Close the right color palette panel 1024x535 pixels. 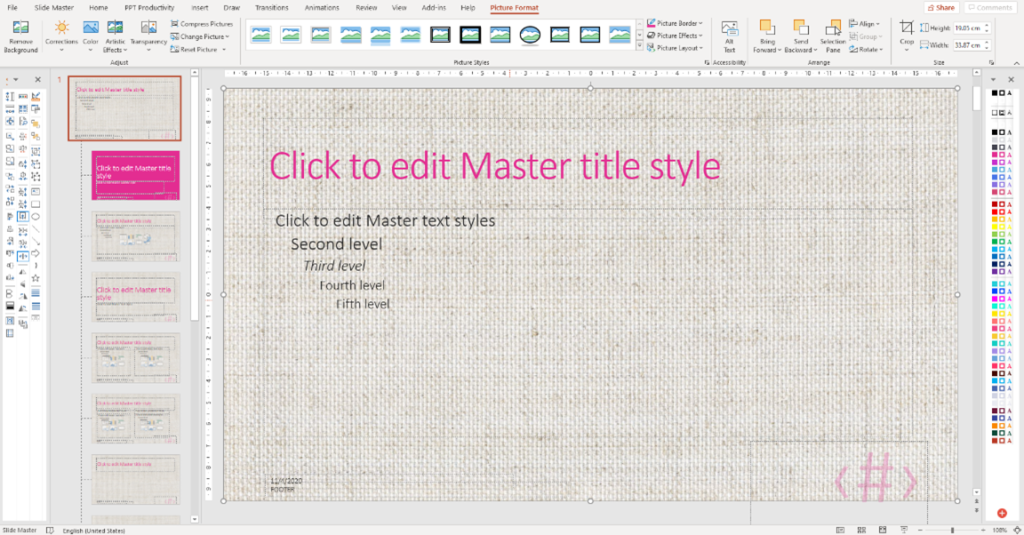click(x=1011, y=80)
